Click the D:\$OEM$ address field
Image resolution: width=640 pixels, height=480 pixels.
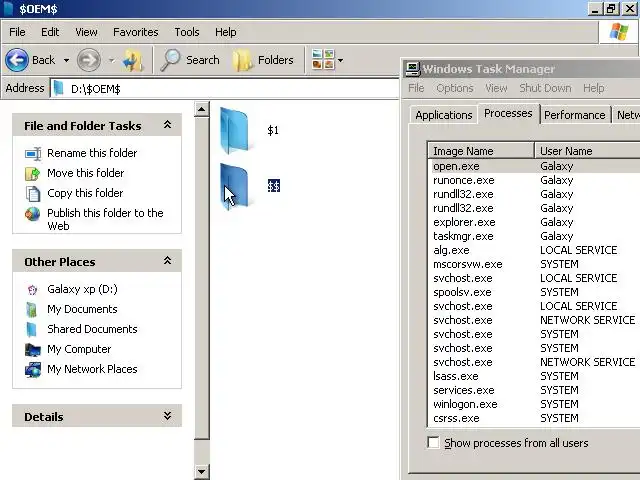coord(224,89)
